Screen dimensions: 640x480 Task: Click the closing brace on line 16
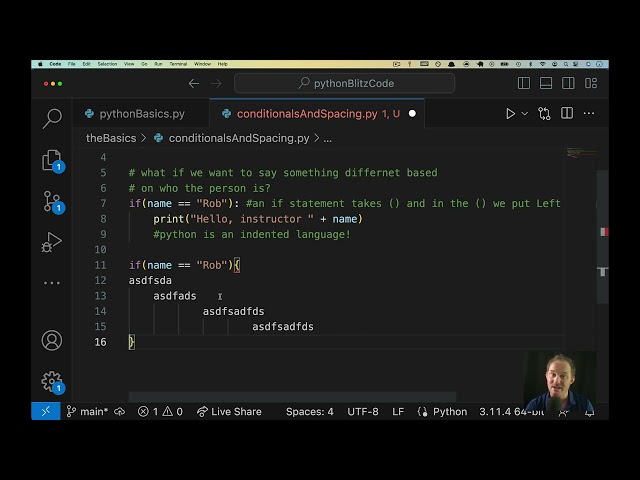pos(131,342)
